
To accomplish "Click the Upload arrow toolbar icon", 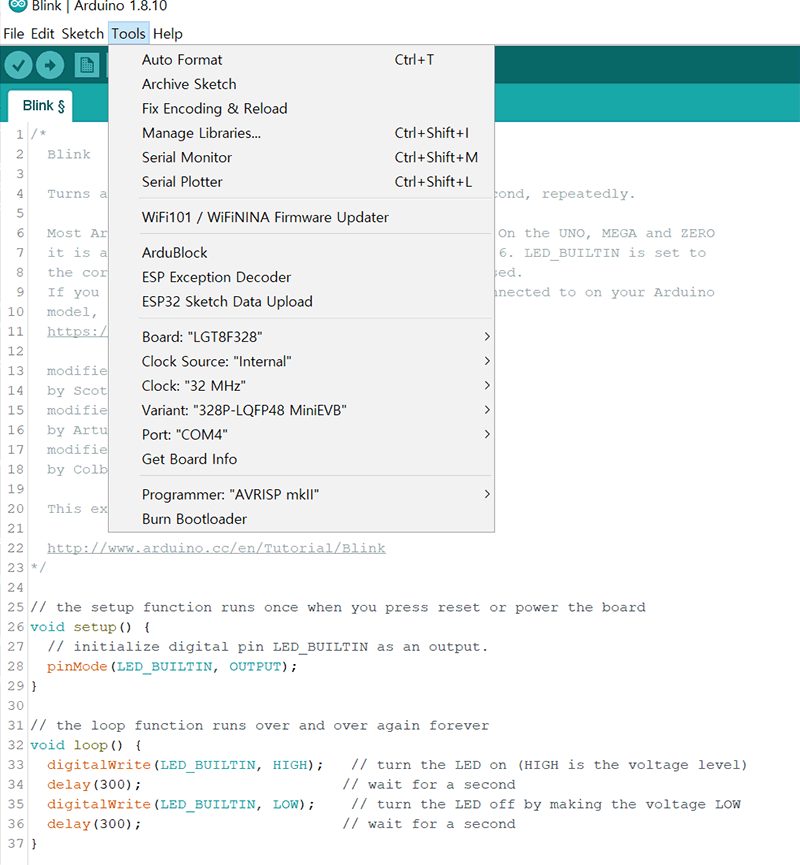I will [x=50, y=66].
